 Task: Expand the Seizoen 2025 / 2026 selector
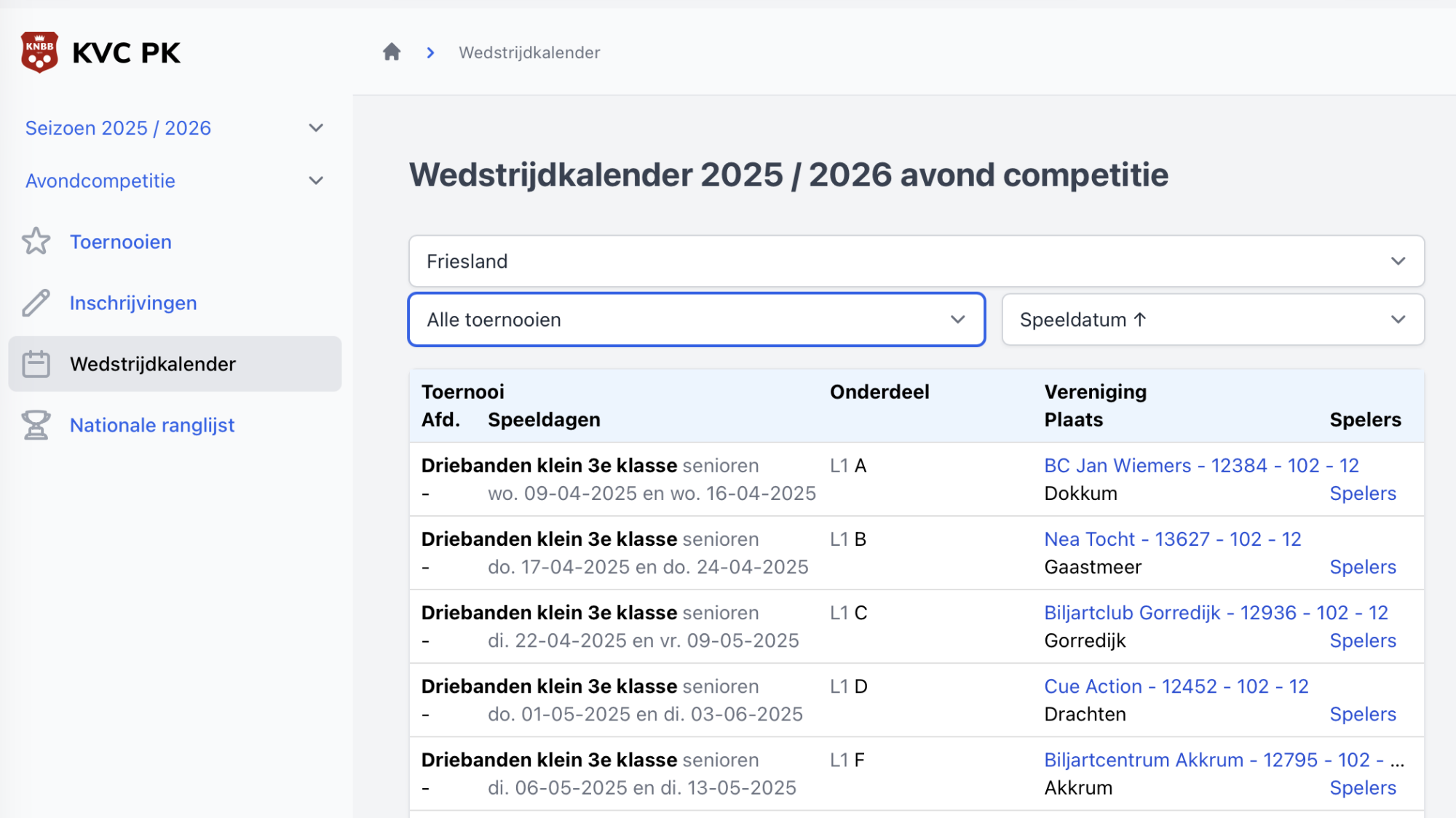pos(175,128)
